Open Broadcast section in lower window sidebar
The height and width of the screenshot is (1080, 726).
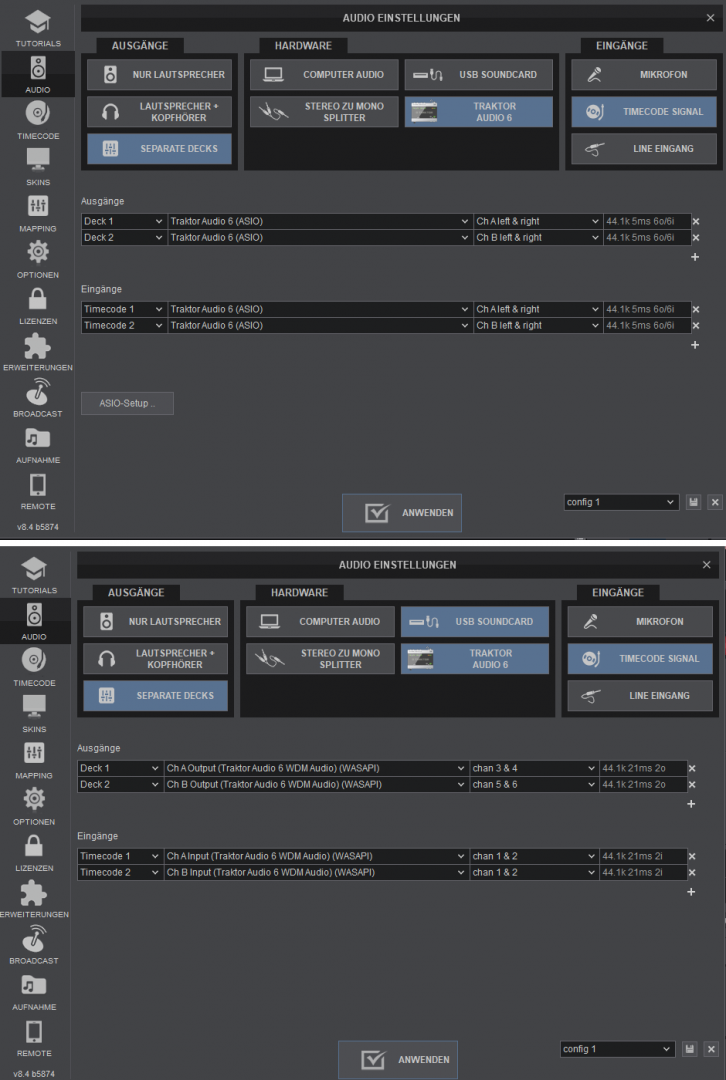pos(34,944)
